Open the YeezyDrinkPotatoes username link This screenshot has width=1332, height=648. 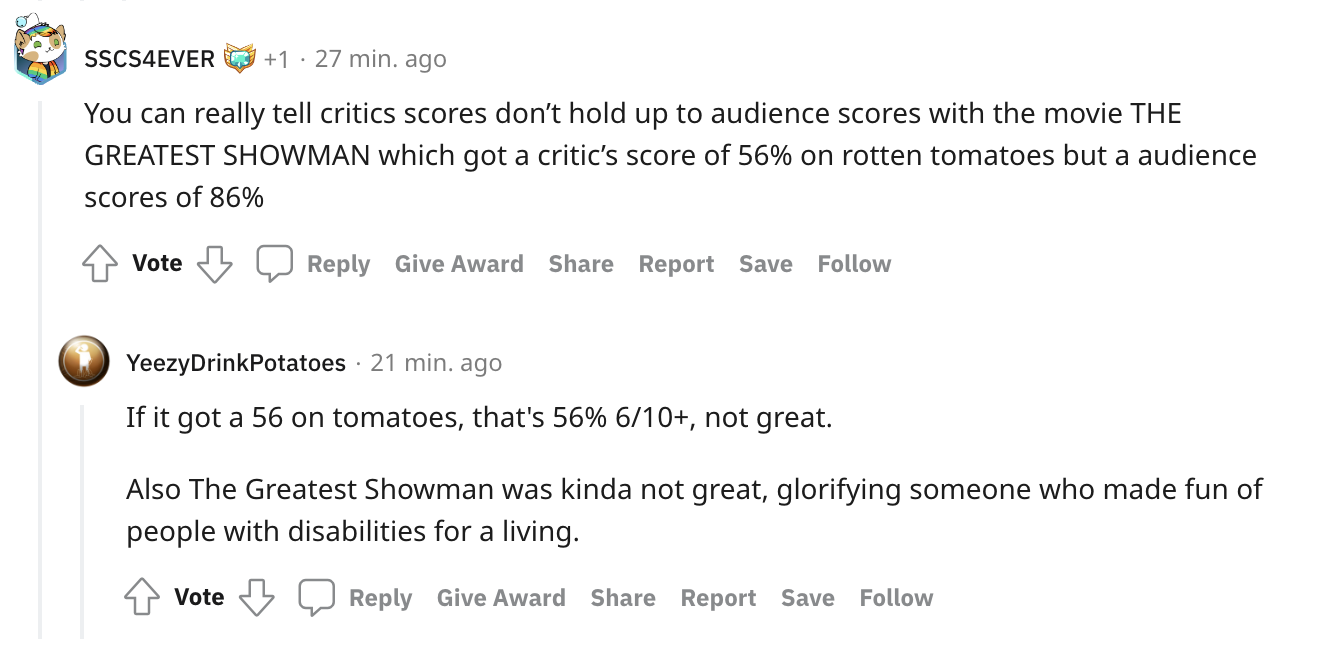click(x=236, y=363)
